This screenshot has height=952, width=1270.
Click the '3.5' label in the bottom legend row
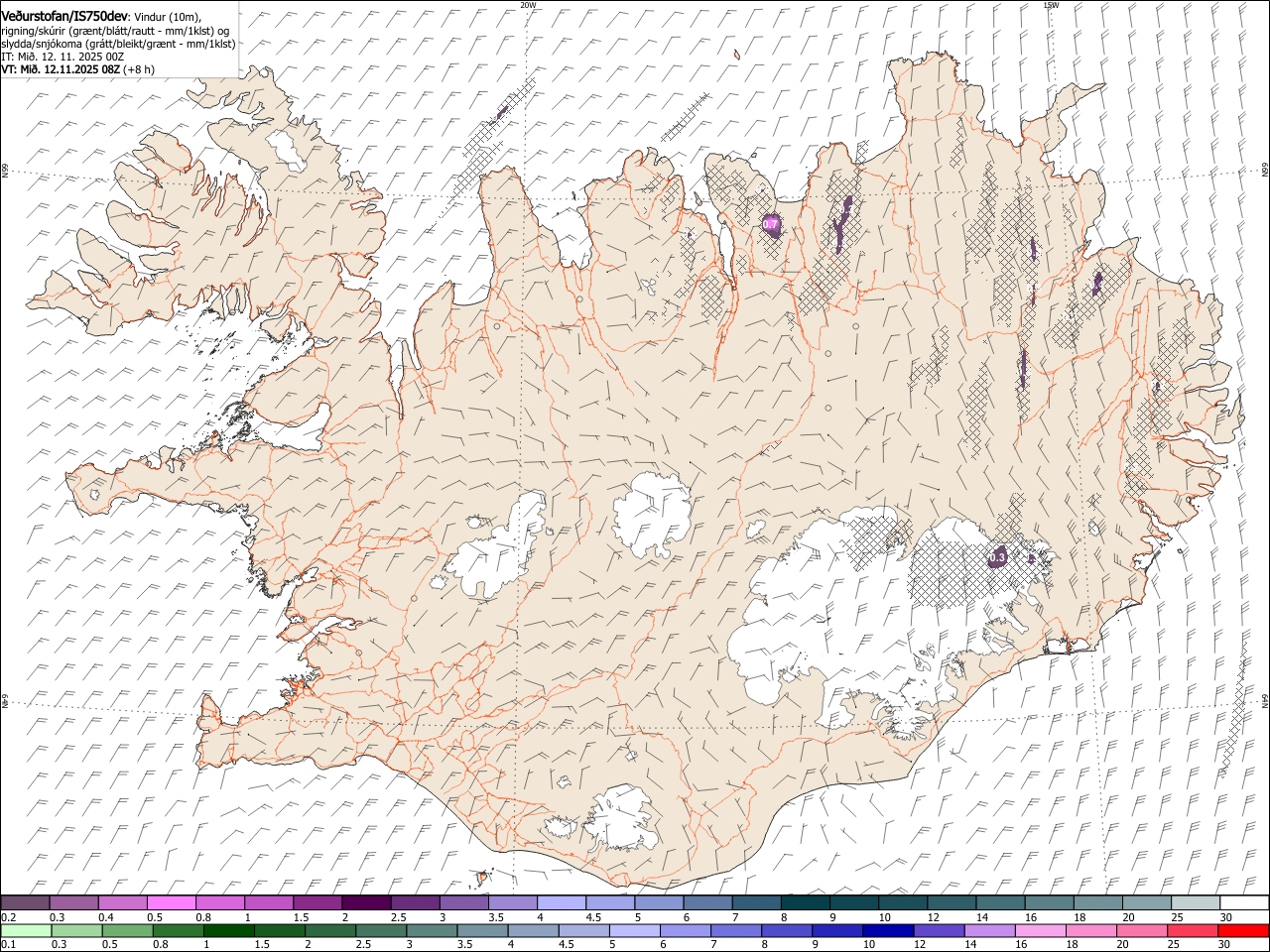[x=464, y=944]
